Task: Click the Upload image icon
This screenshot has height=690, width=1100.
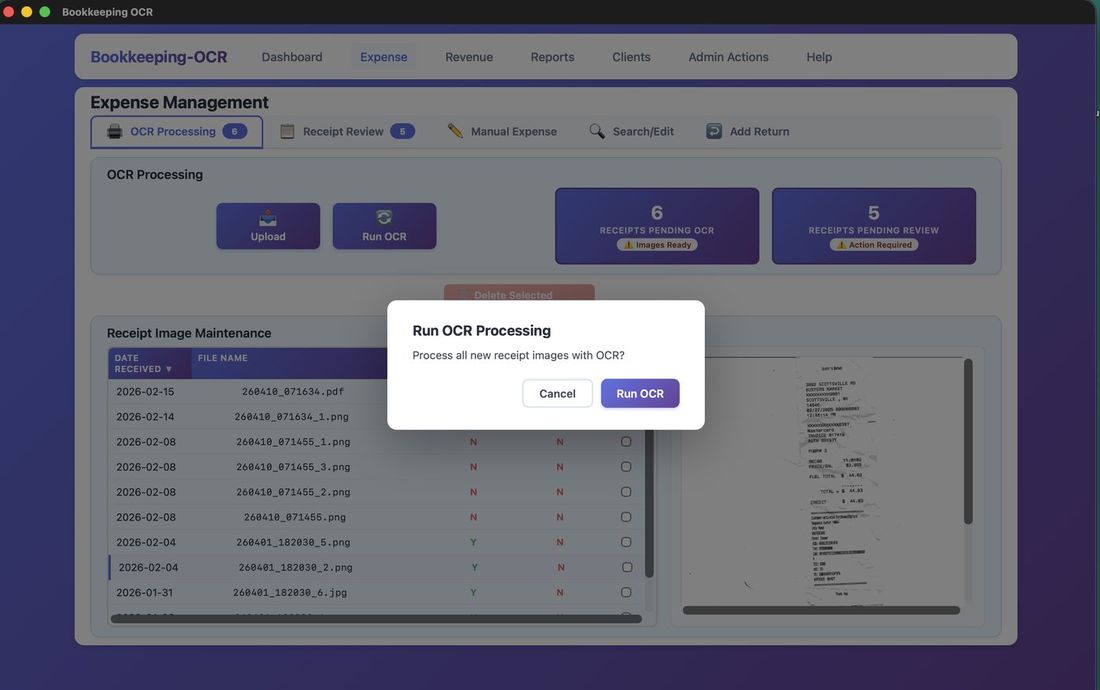Action: coord(267,216)
